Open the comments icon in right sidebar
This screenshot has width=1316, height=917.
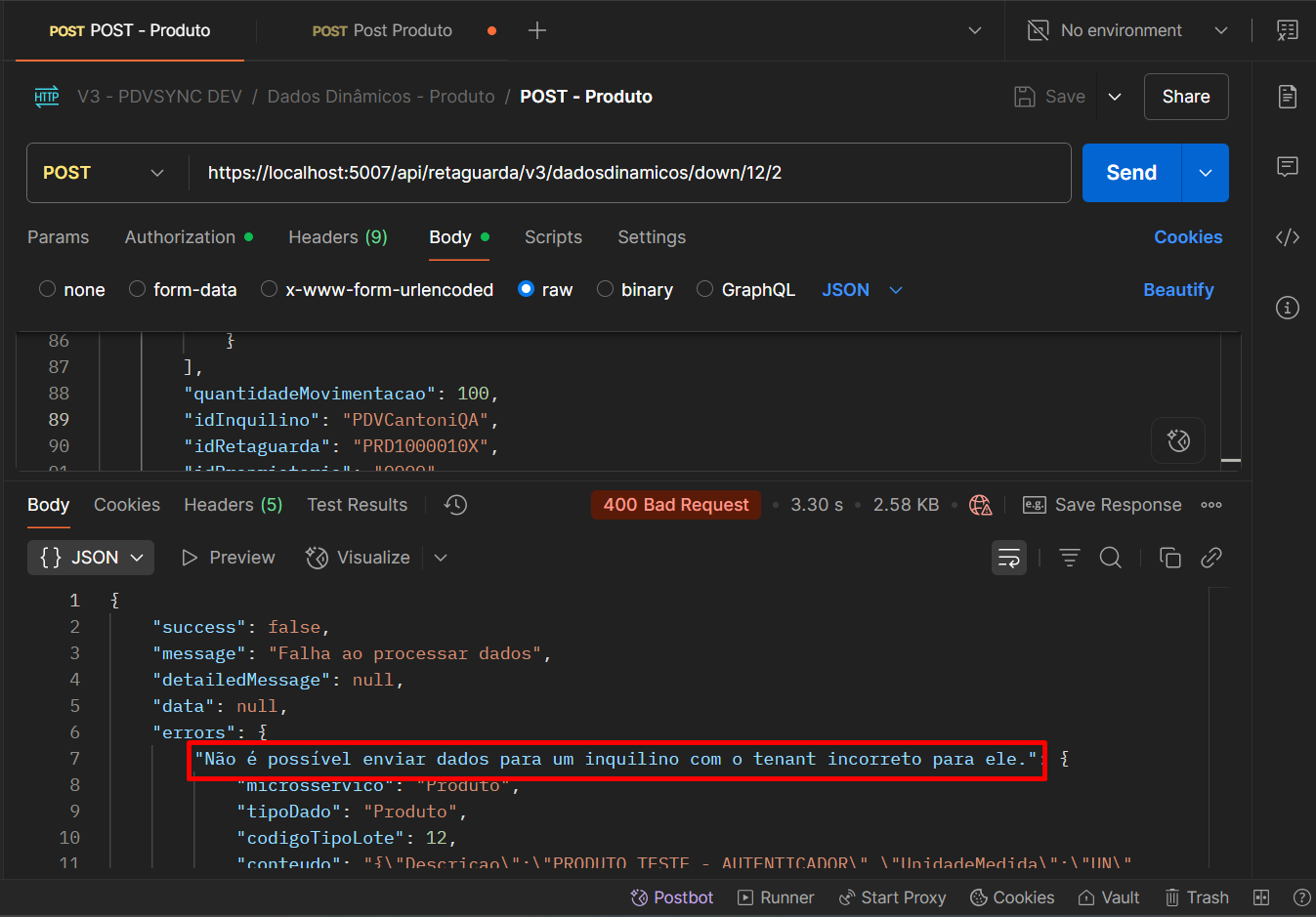[x=1288, y=167]
